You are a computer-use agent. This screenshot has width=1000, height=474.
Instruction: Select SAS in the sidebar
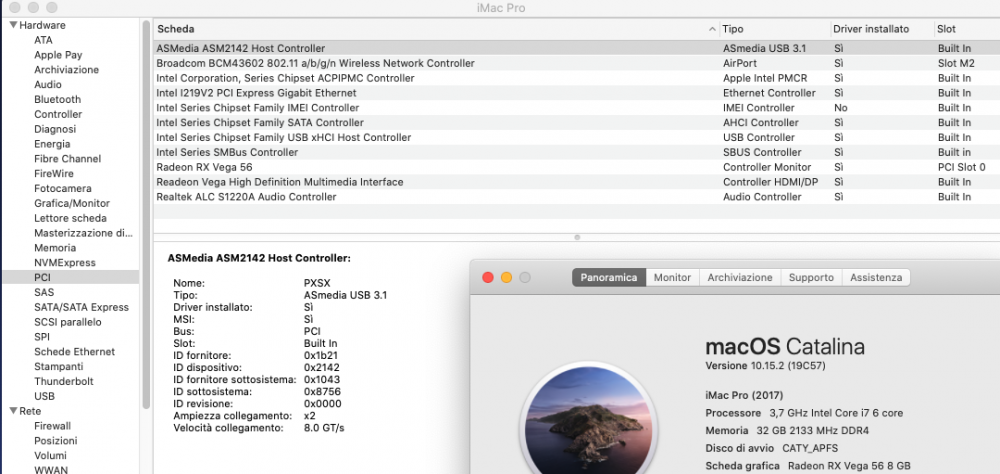coord(44,292)
